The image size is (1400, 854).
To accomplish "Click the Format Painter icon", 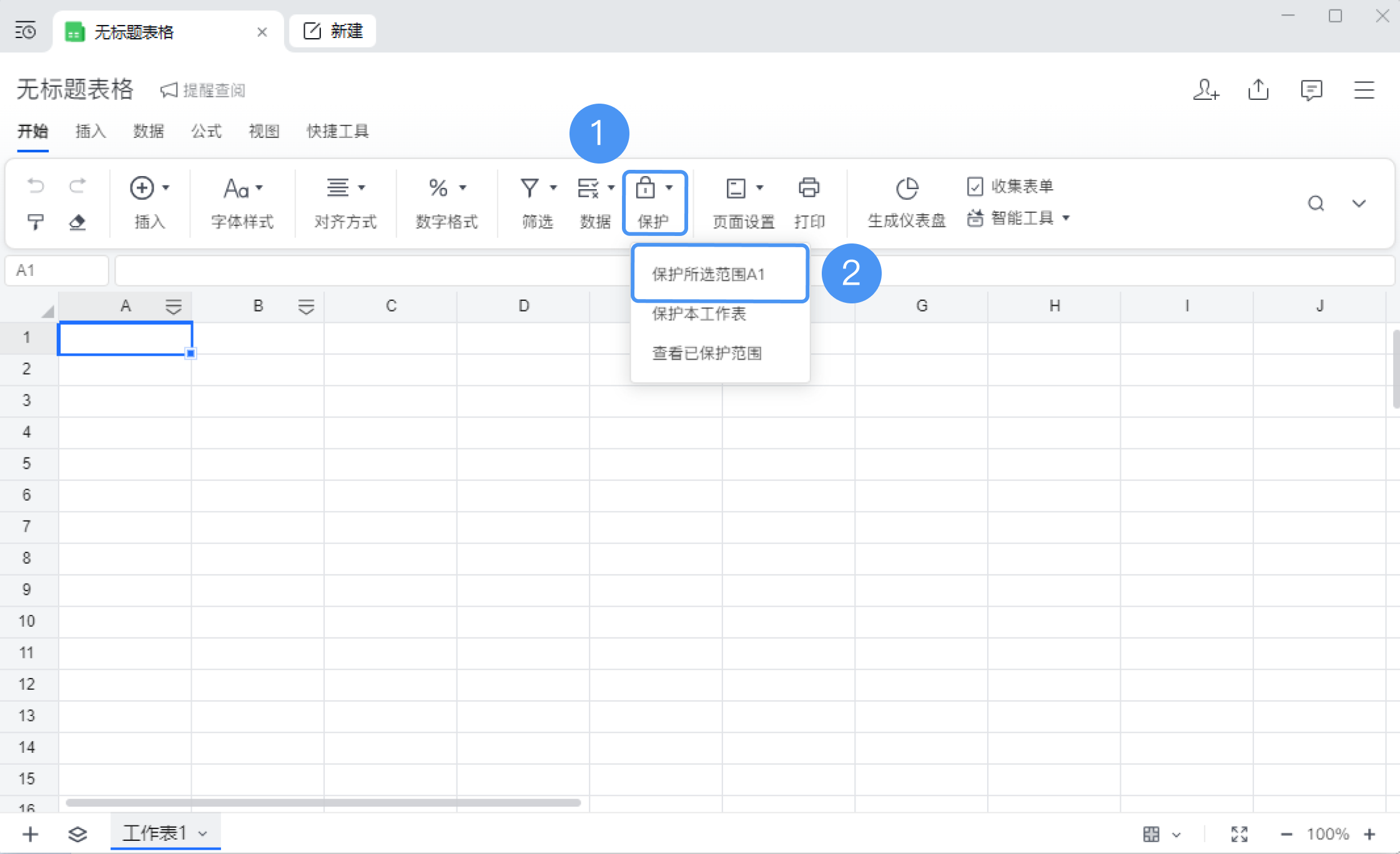I will [x=36, y=222].
